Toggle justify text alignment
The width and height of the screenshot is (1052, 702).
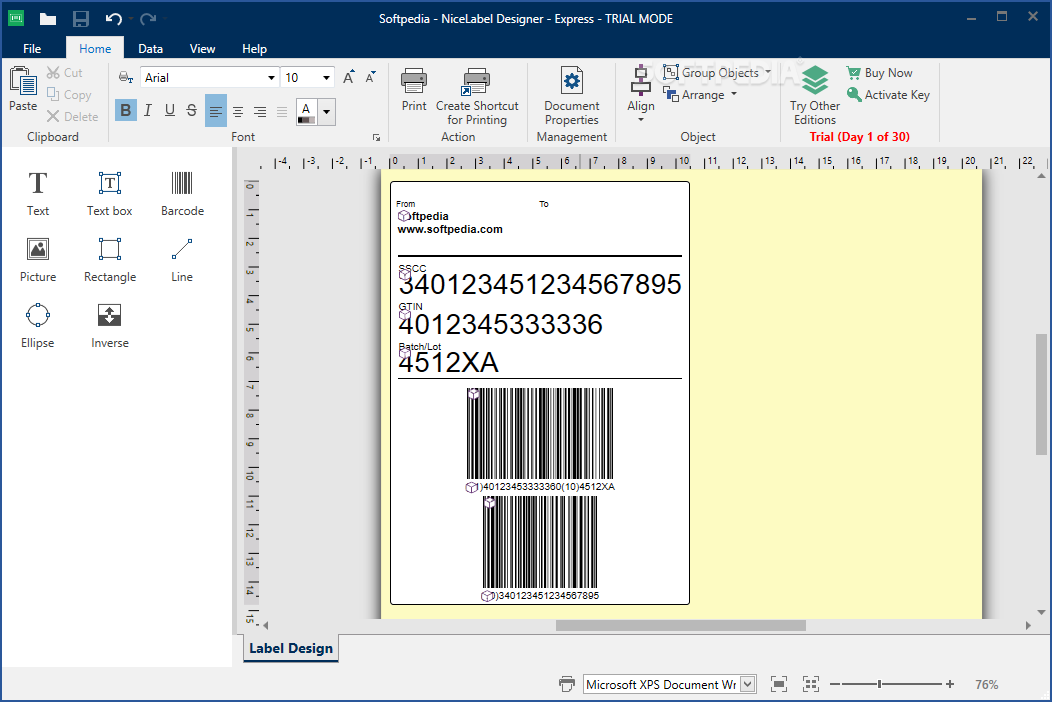[x=282, y=111]
